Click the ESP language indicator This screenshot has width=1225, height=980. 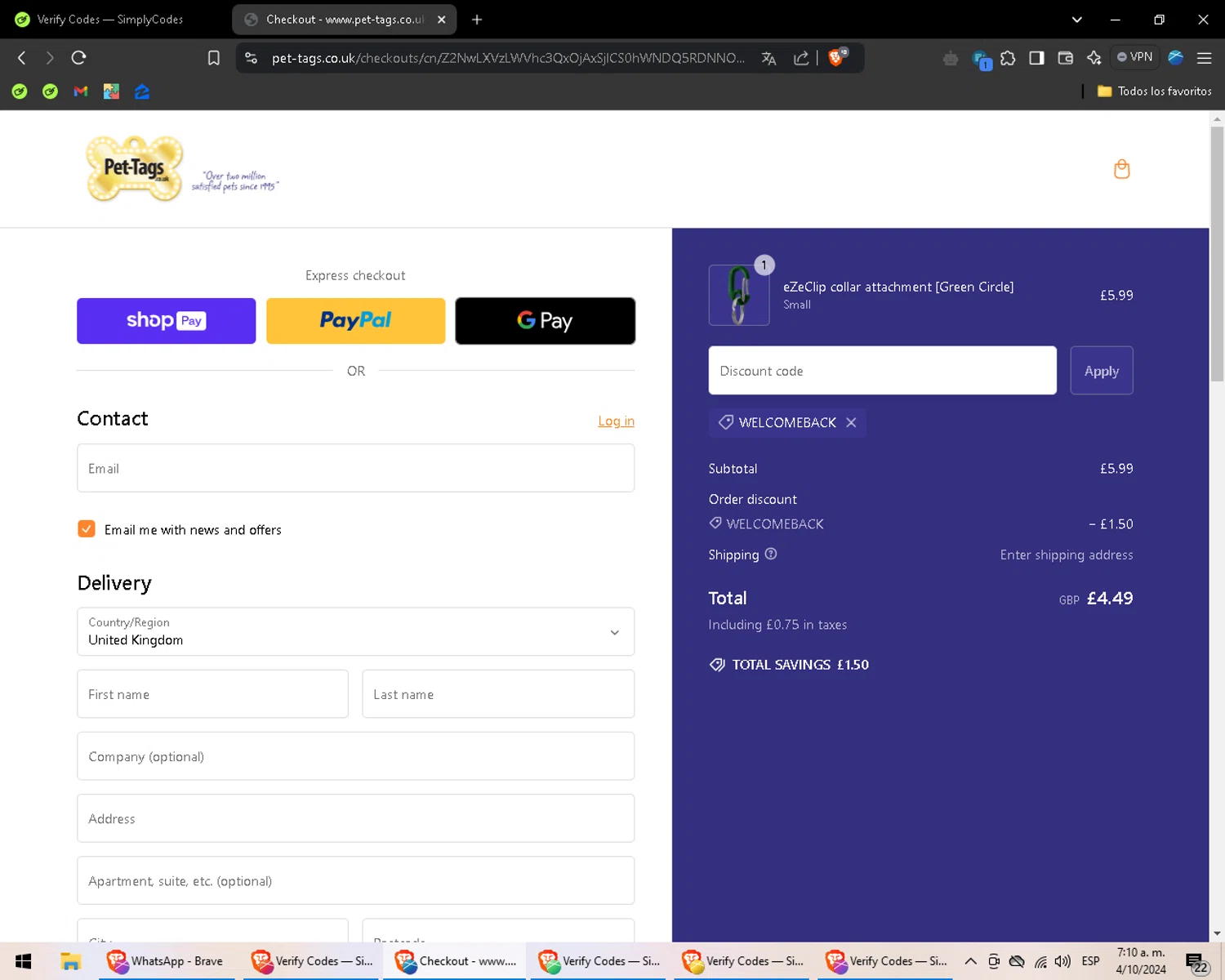click(1090, 961)
